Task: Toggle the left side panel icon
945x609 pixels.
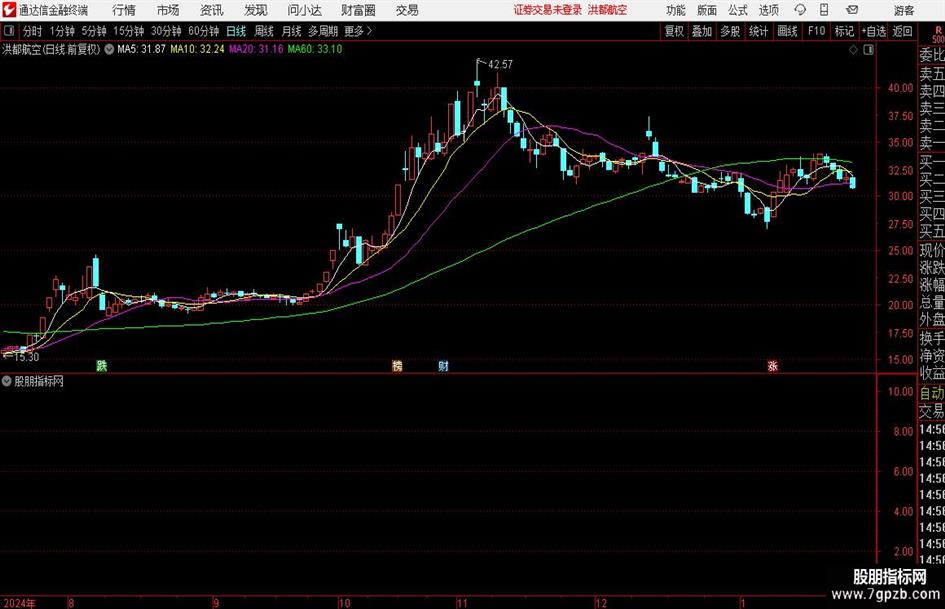Action: tap(8, 31)
